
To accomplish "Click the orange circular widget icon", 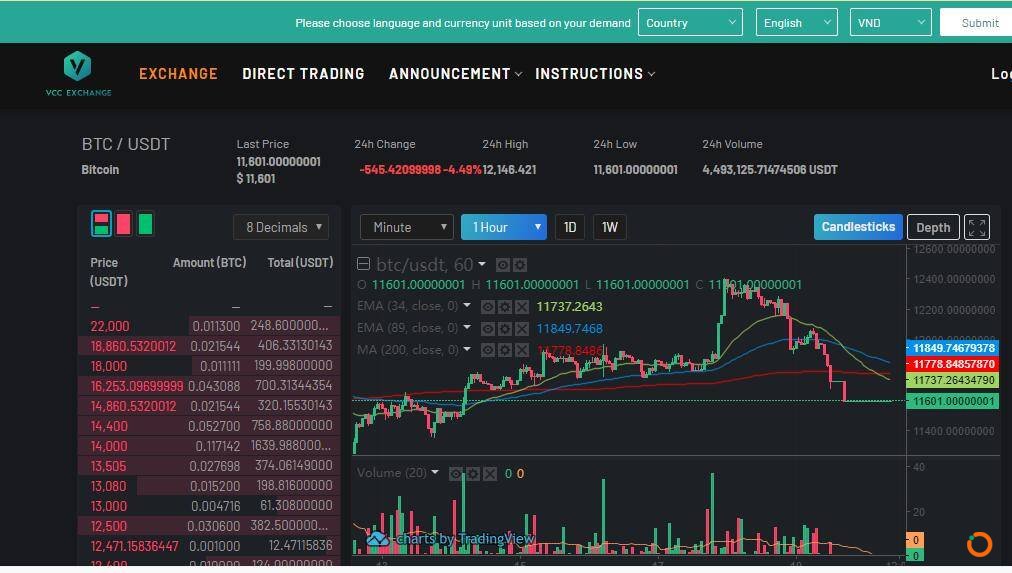I will (979, 544).
